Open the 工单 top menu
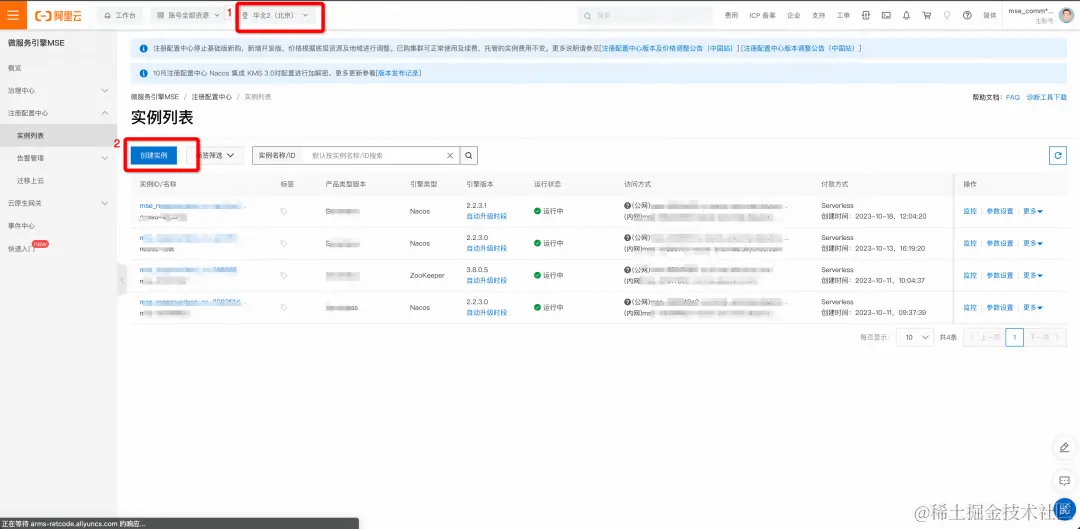Image resolution: width=1080 pixels, height=529 pixels. coord(843,15)
